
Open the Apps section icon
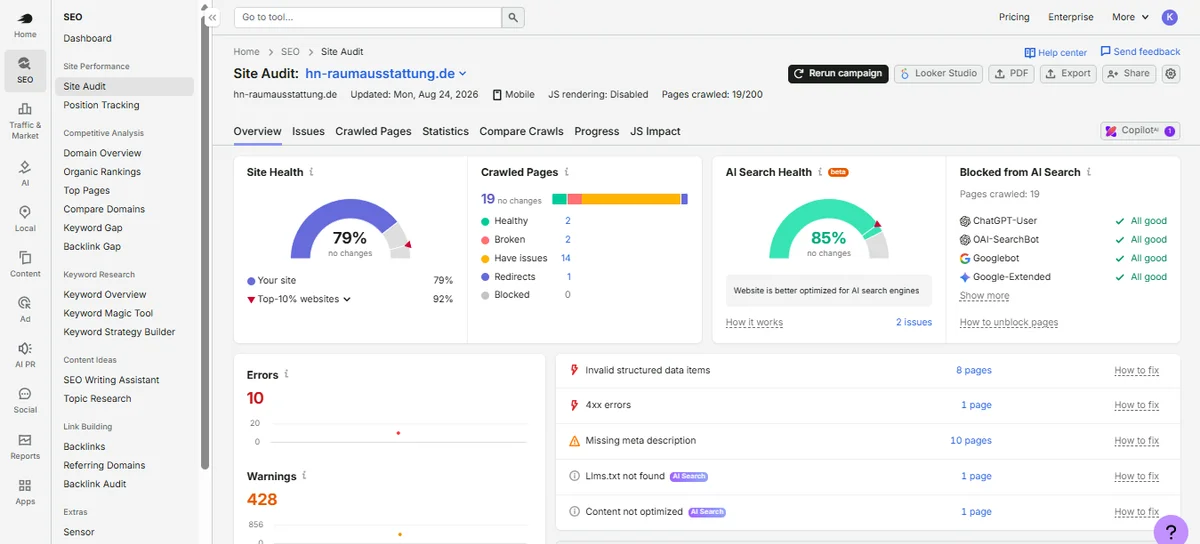point(25,492)
